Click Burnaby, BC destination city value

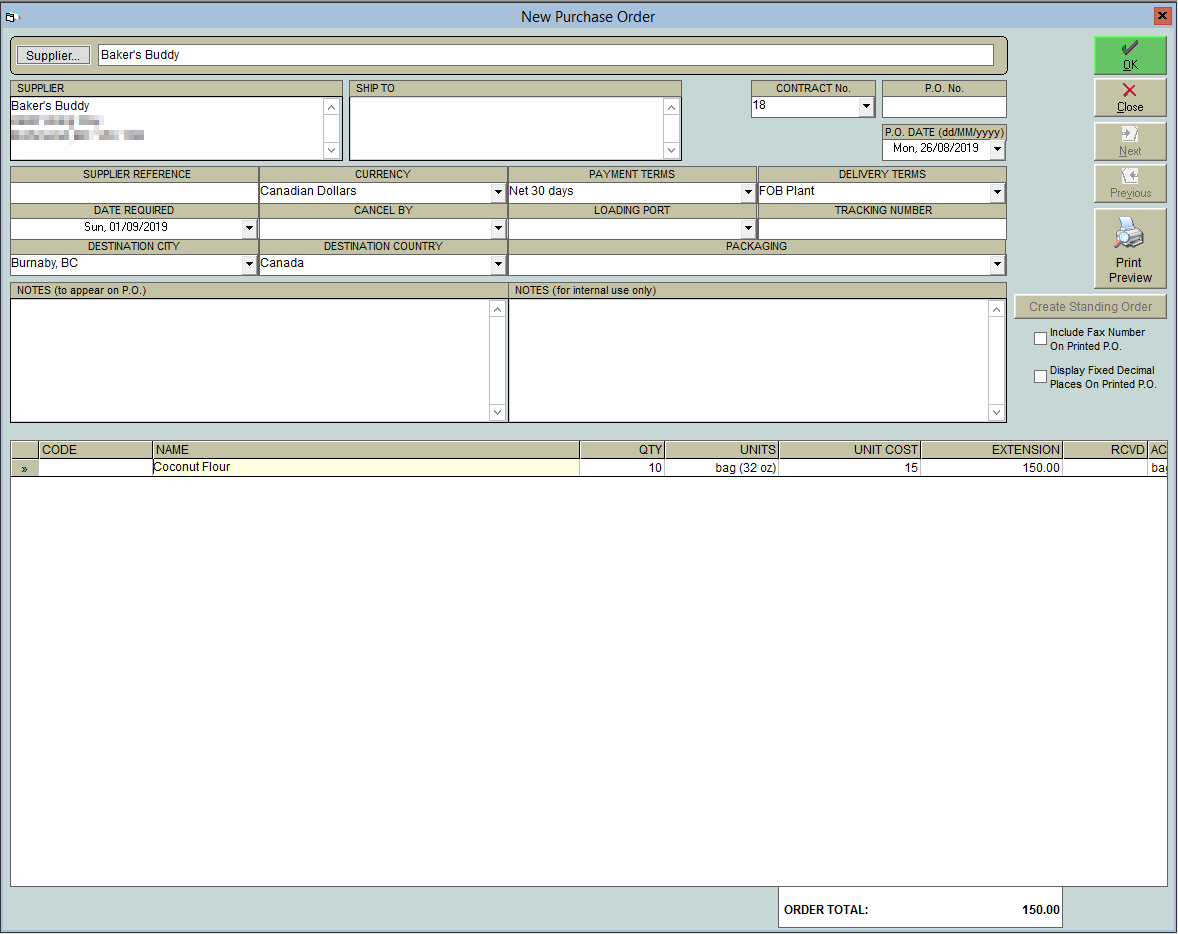44,263
